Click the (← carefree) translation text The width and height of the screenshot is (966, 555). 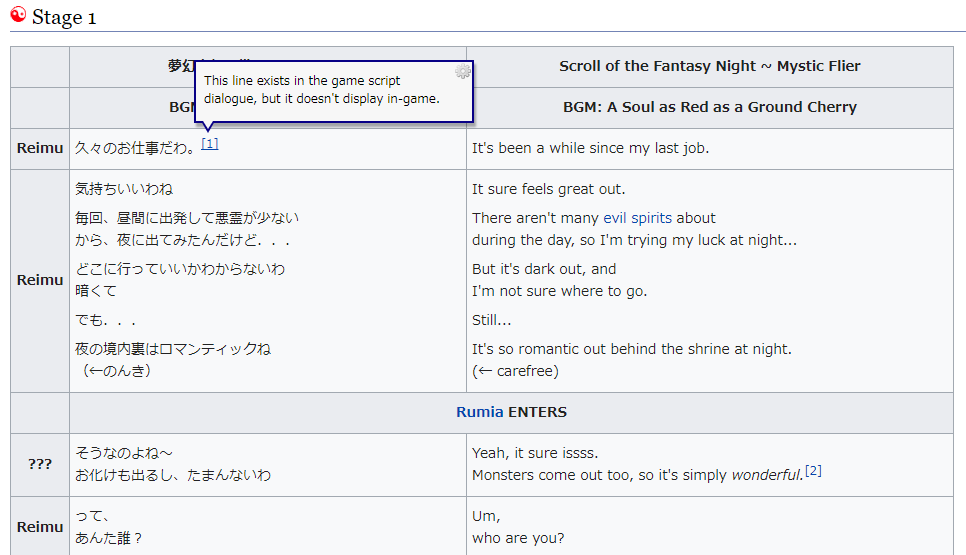click(x=515, y=371)
